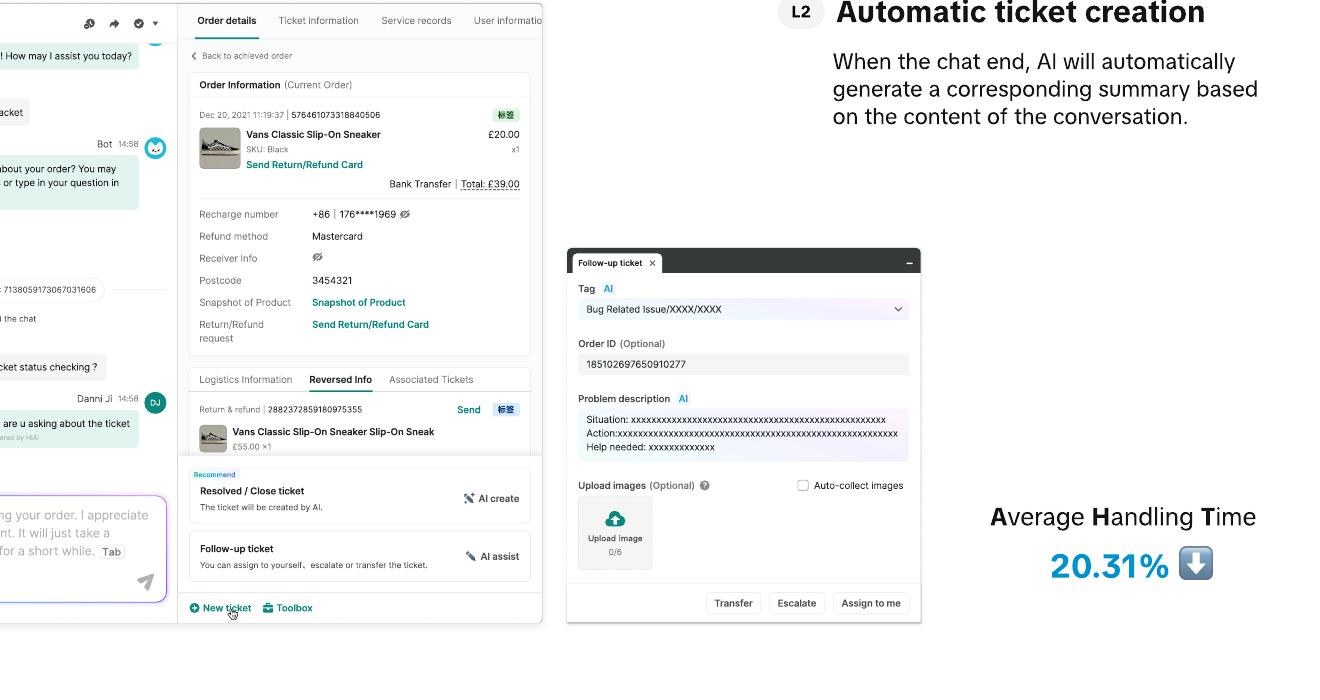Click the DJ avatar of Danni Ji
The height and width of the screenshot is (700, 1320).
155,403
